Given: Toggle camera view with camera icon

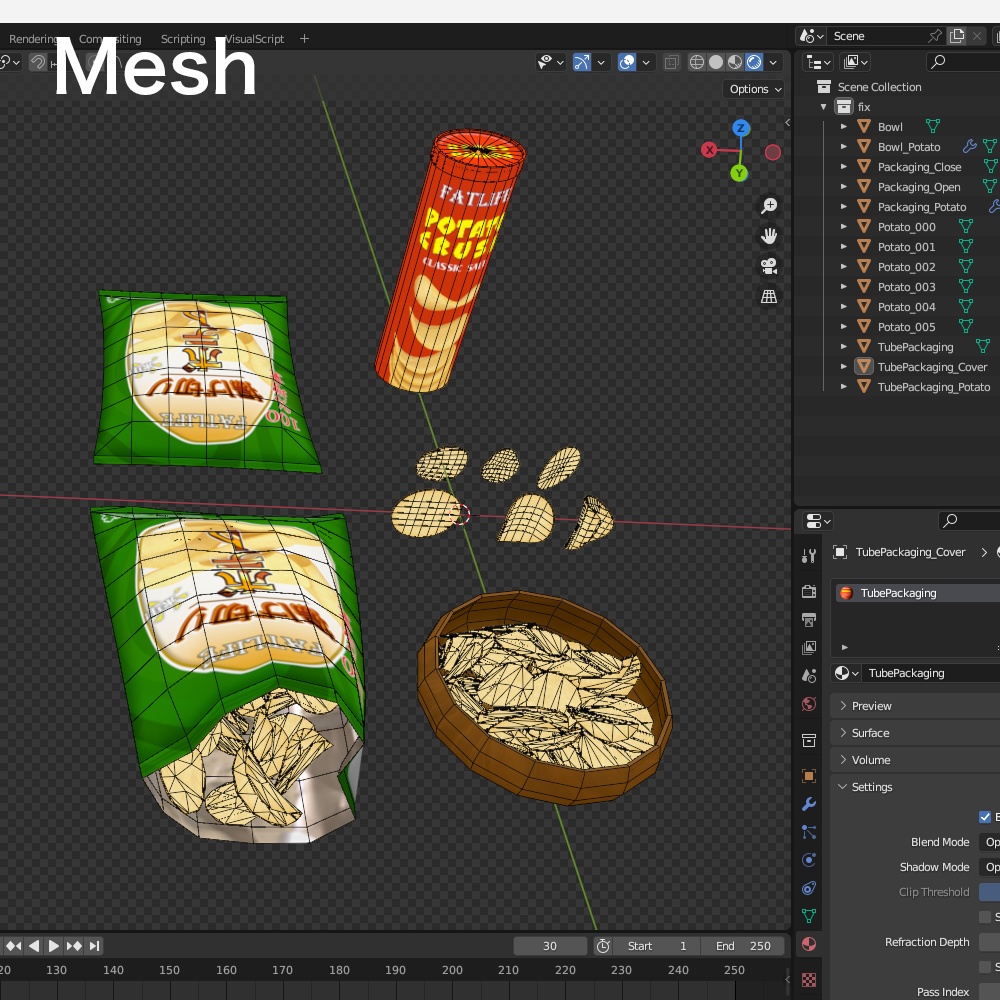Looking at the screenshot, I should [x=769, y=266].
